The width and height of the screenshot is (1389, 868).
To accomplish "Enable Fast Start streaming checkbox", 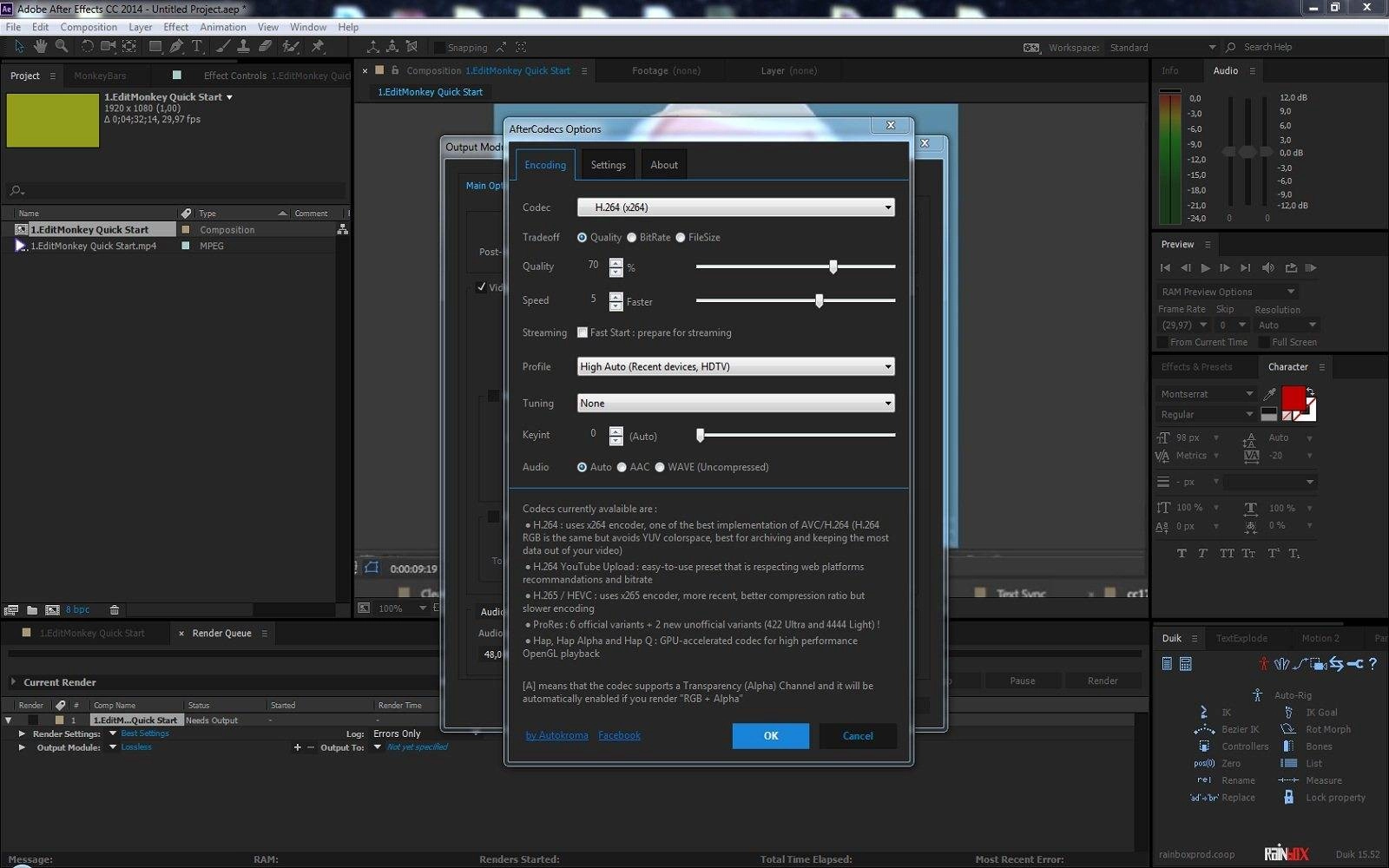I will coord(583,332).
